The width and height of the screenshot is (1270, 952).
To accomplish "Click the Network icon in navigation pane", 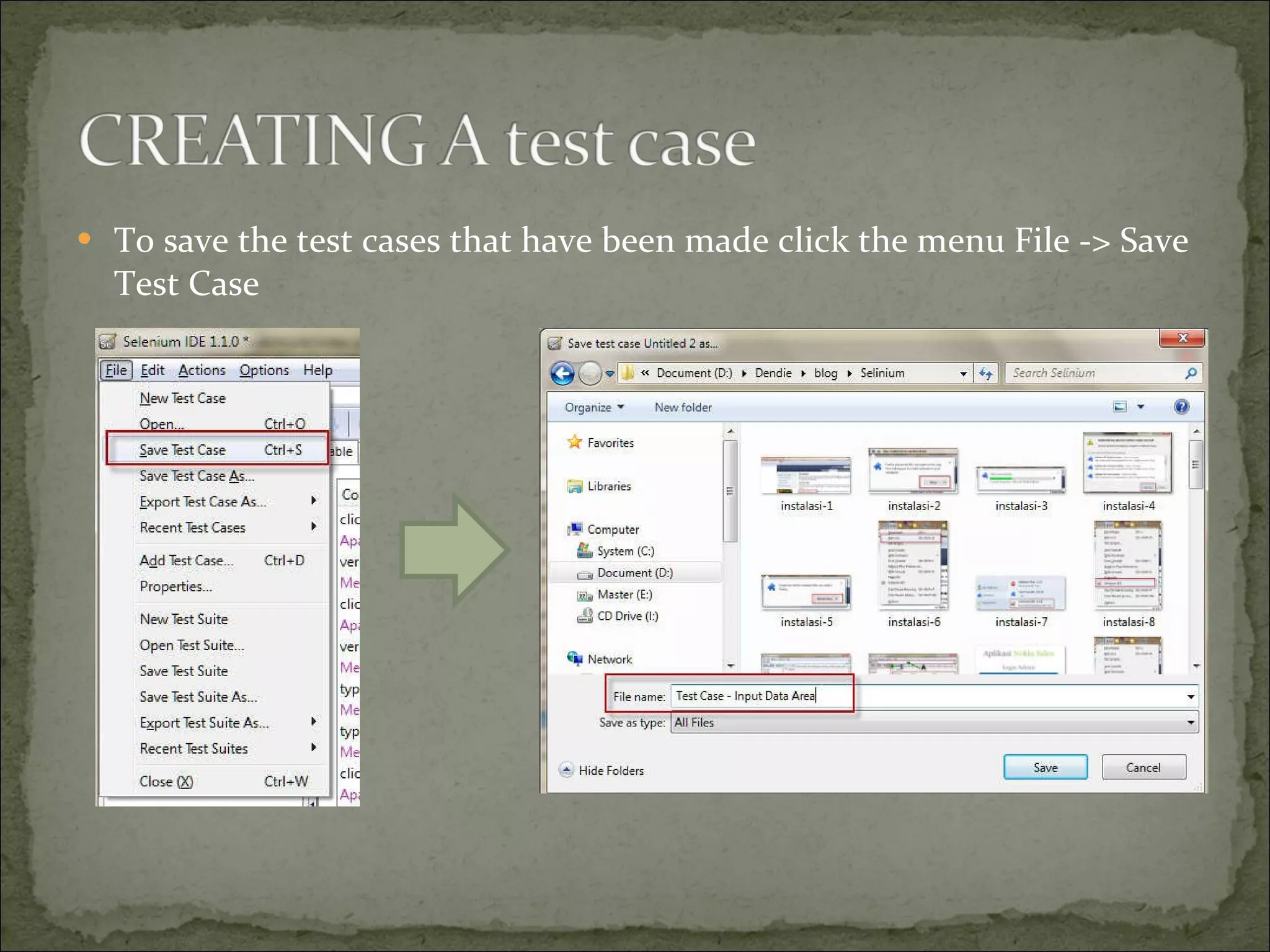I will (x=574, y=659).
